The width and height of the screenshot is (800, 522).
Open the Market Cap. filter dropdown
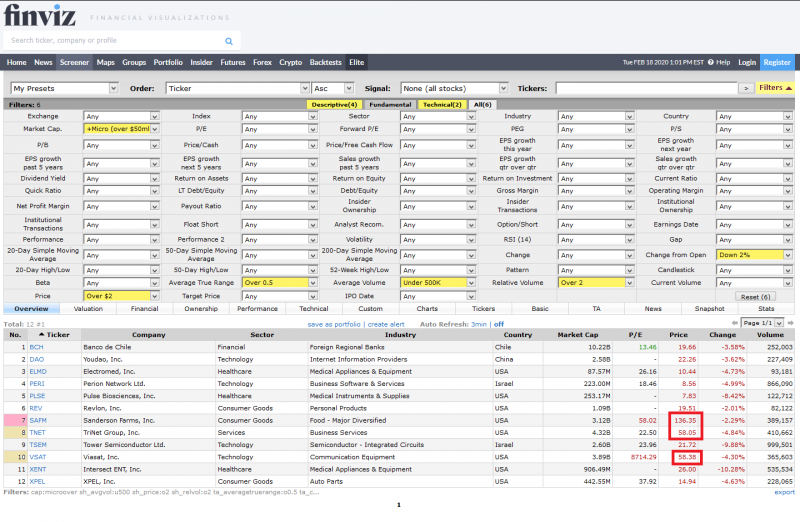coord(121,129)
